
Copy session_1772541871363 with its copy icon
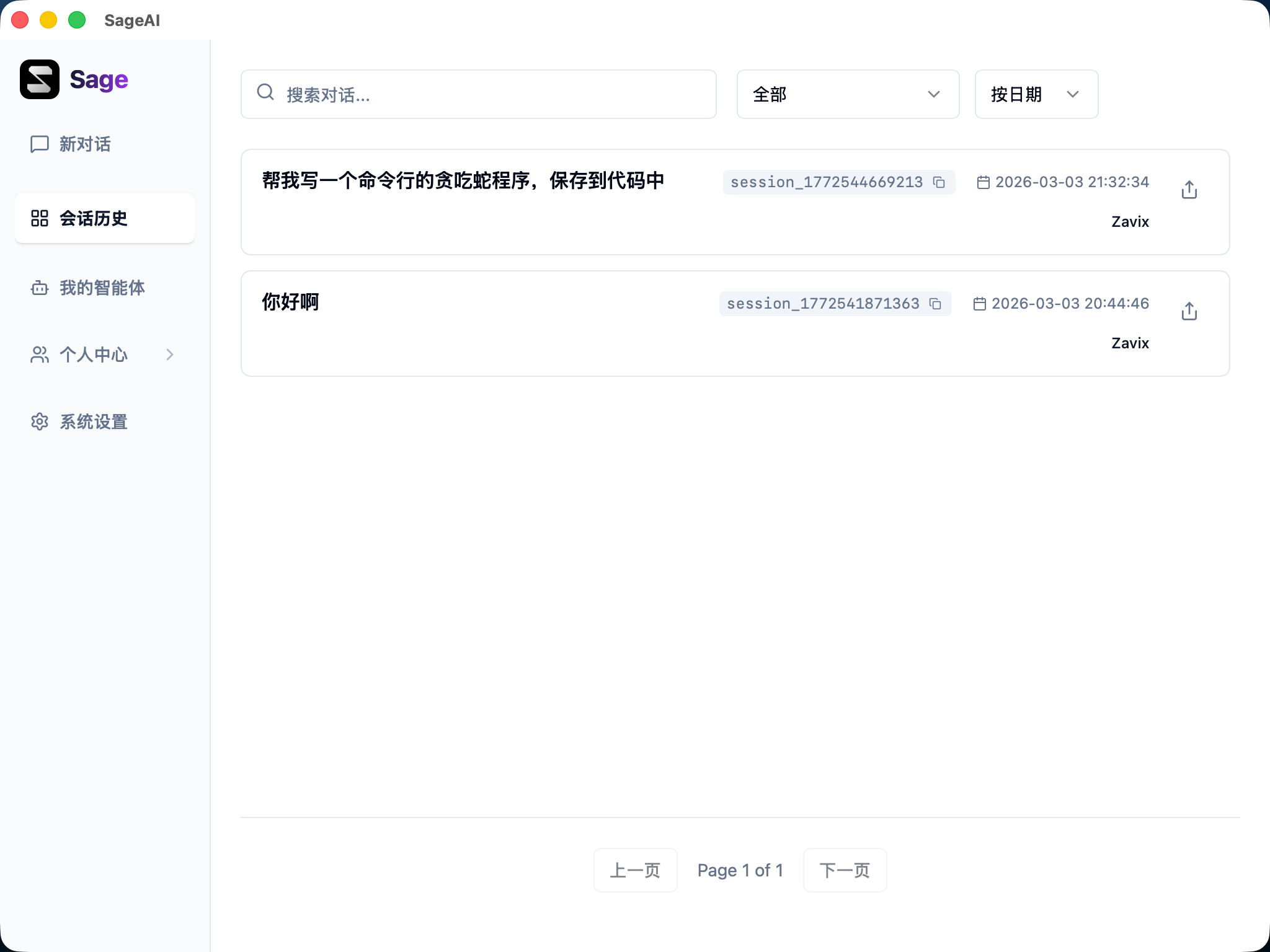coord(935,304)
